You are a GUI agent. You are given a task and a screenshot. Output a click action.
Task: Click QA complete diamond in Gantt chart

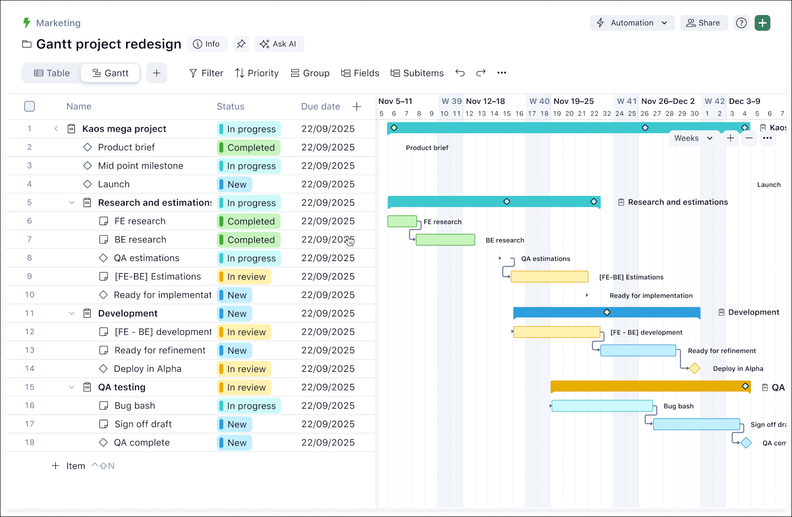[746, 443]
